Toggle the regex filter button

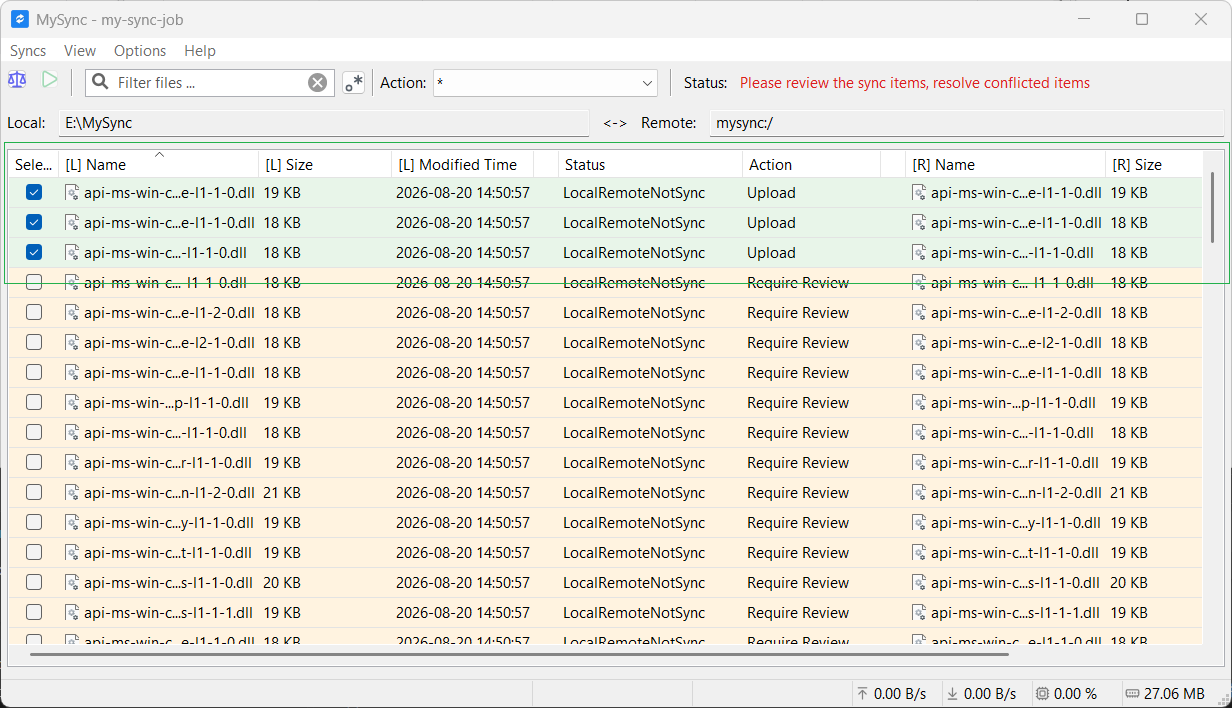353,83
